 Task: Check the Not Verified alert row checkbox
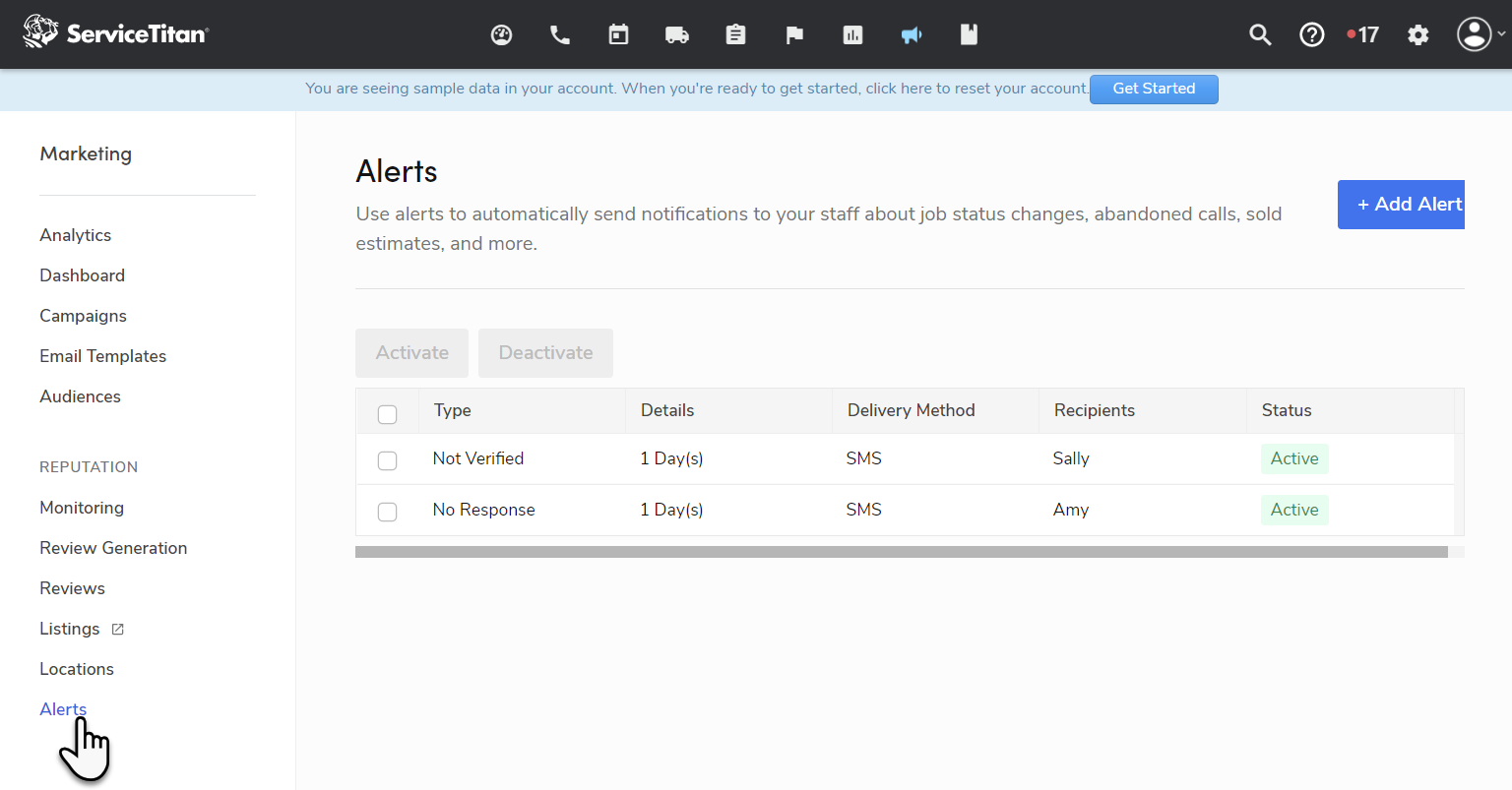[x=388, y=460]
